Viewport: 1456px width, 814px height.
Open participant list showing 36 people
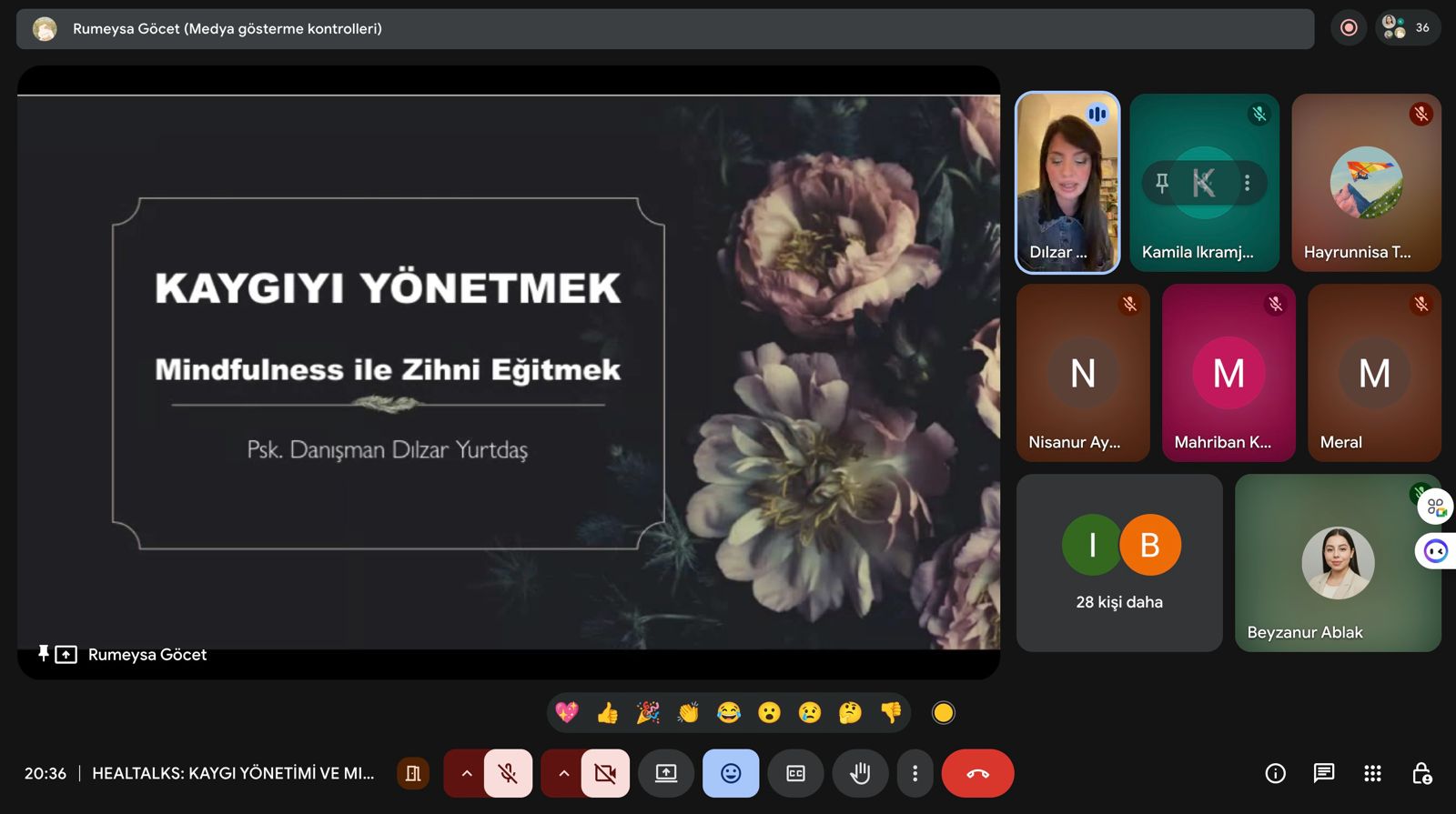click(x=1406, y=28)
